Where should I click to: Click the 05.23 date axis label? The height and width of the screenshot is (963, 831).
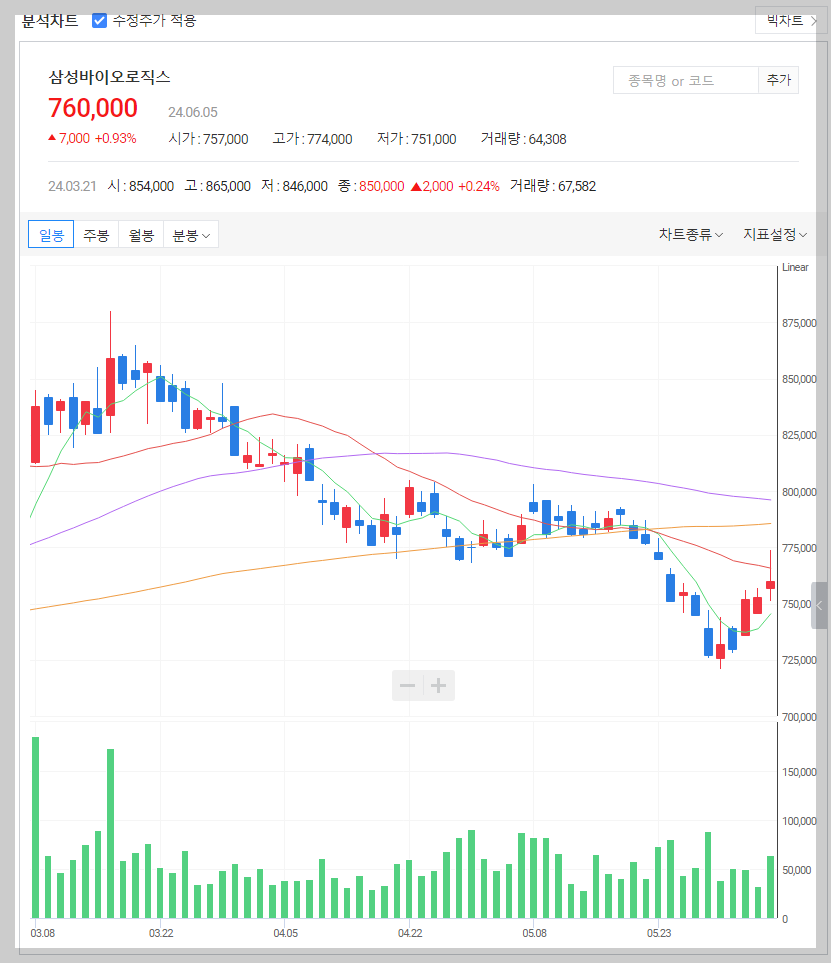point(659,933)
